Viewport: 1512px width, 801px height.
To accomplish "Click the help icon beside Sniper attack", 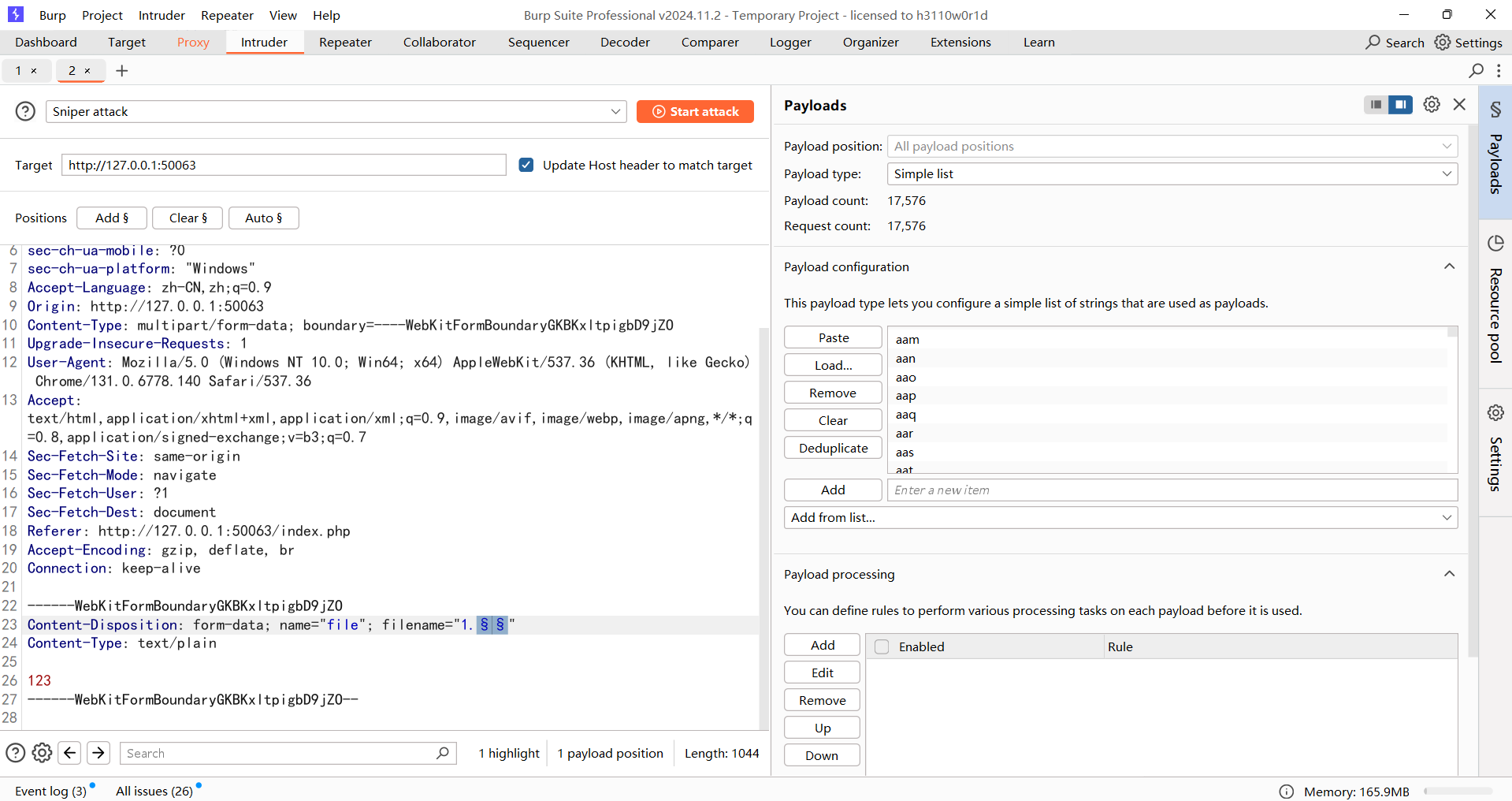I will coord(25,111).
